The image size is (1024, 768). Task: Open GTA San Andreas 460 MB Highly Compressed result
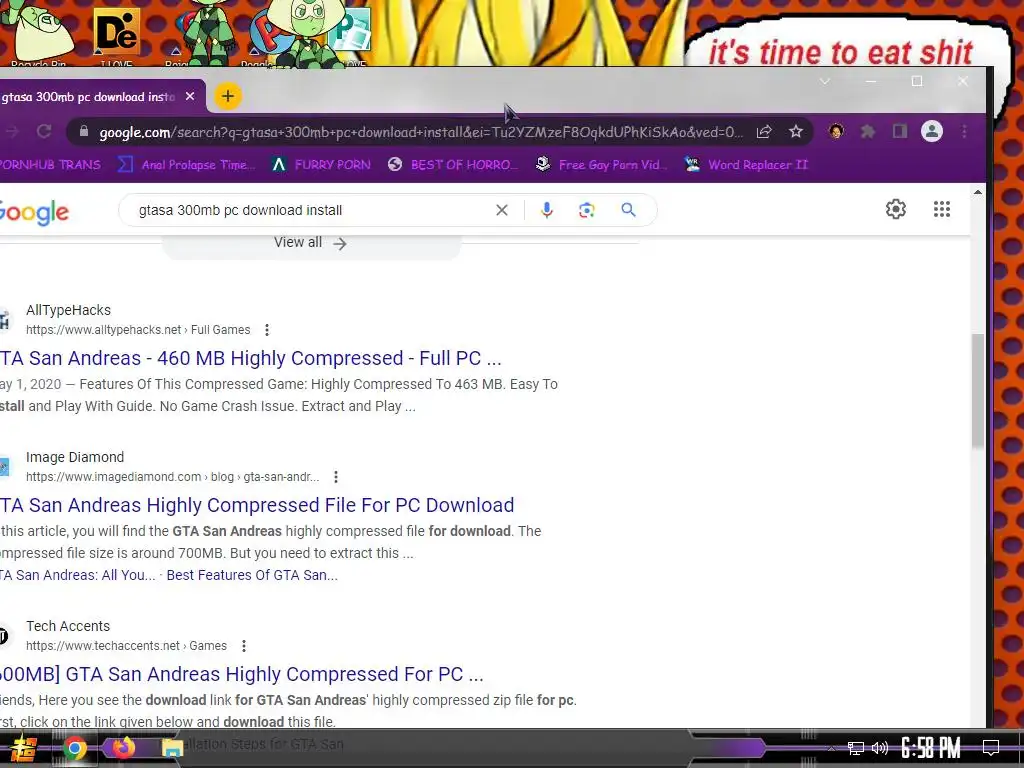tap(250, 358)
